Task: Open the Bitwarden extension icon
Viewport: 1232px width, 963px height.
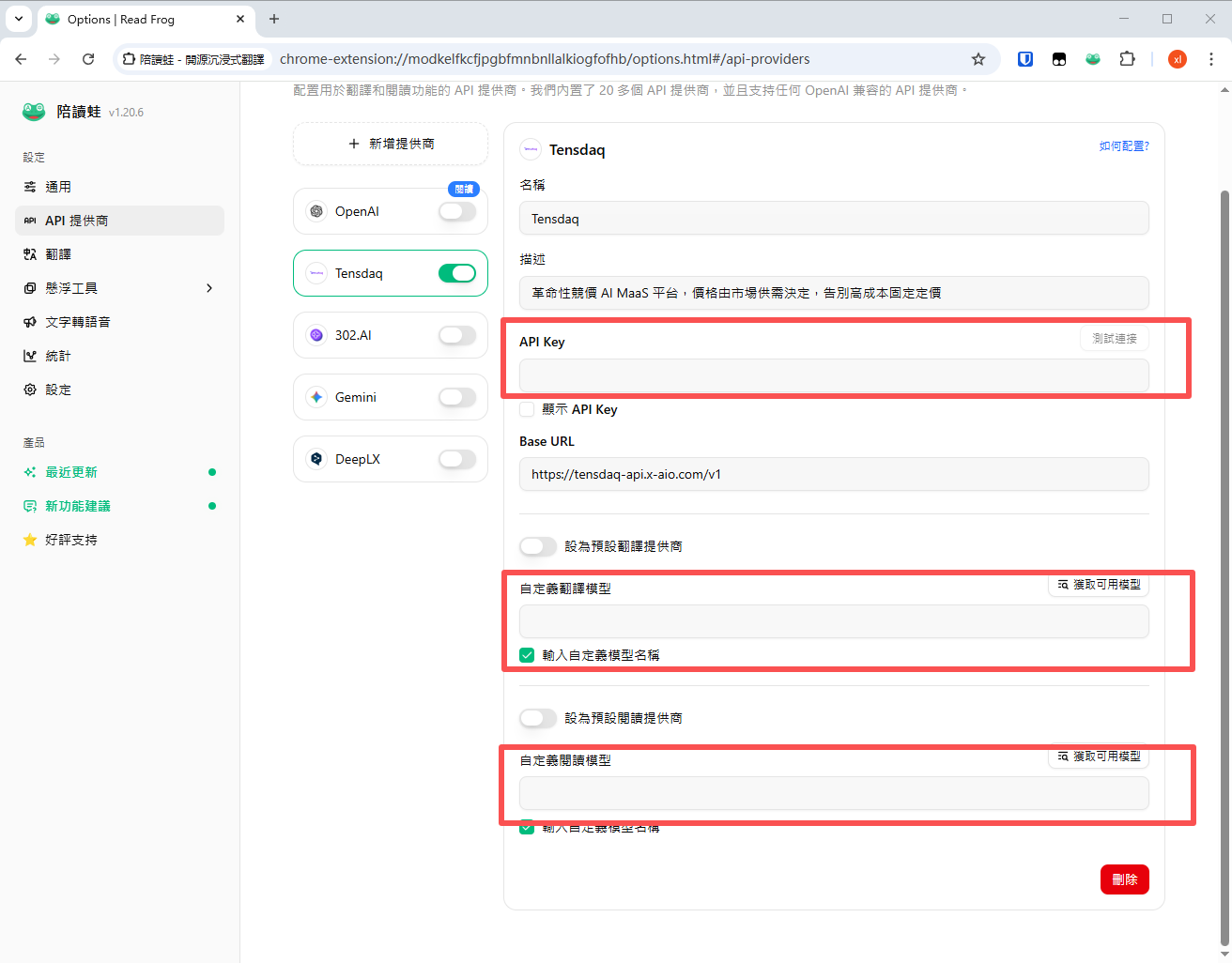Action: (1025, 59)
